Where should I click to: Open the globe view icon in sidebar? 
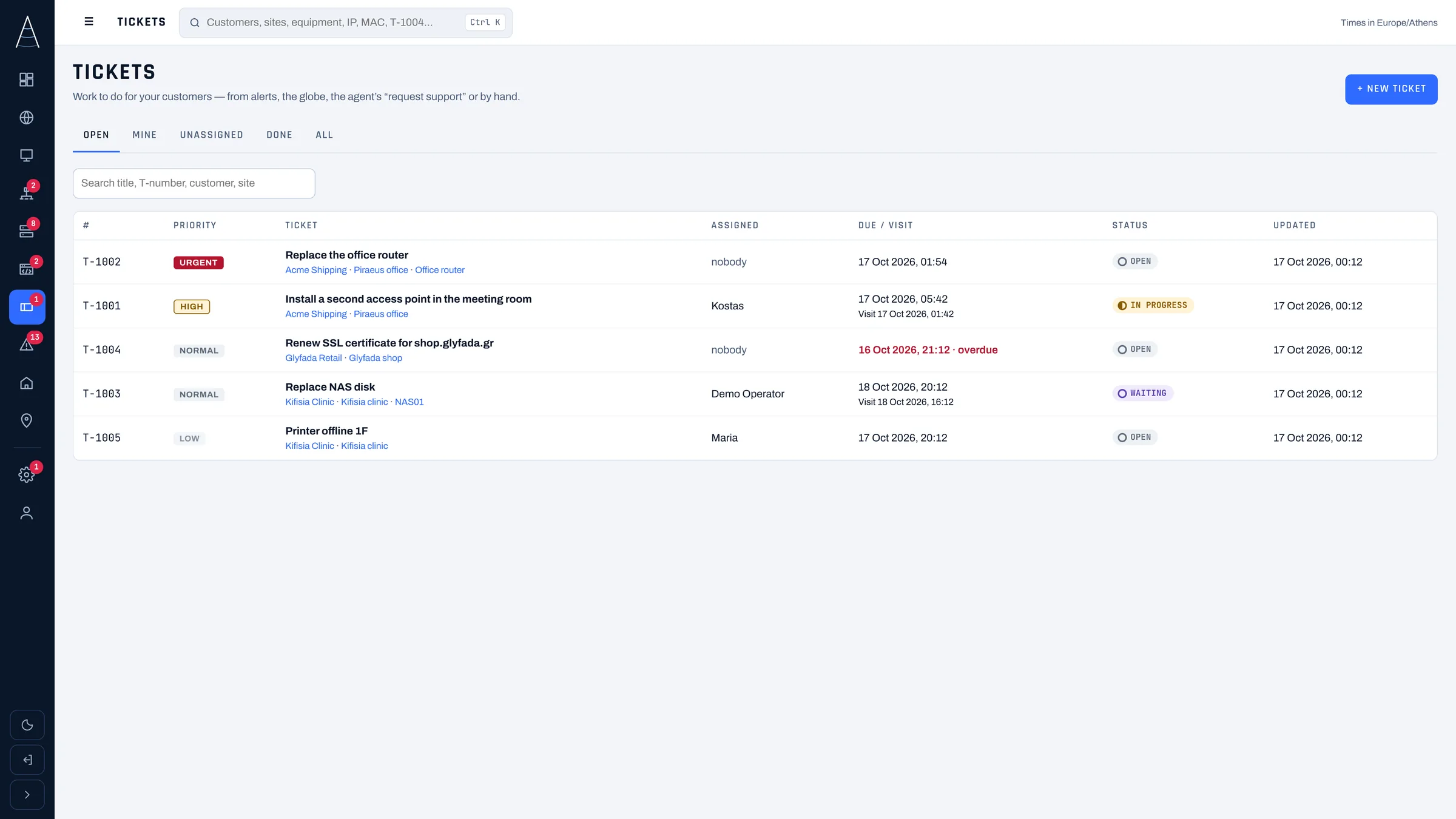pos(27,117)
